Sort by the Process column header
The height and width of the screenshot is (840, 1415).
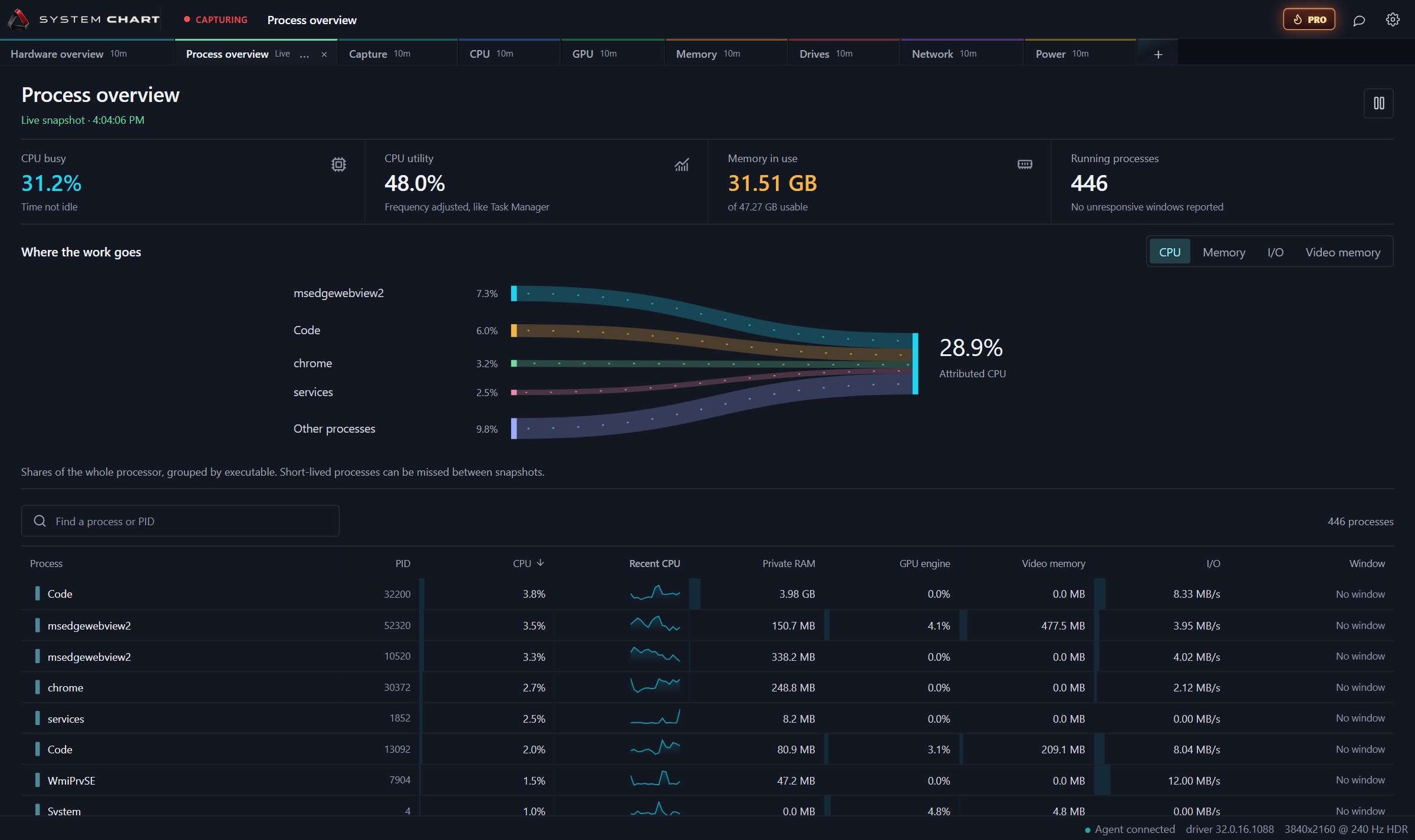click(x=46, y=564)
